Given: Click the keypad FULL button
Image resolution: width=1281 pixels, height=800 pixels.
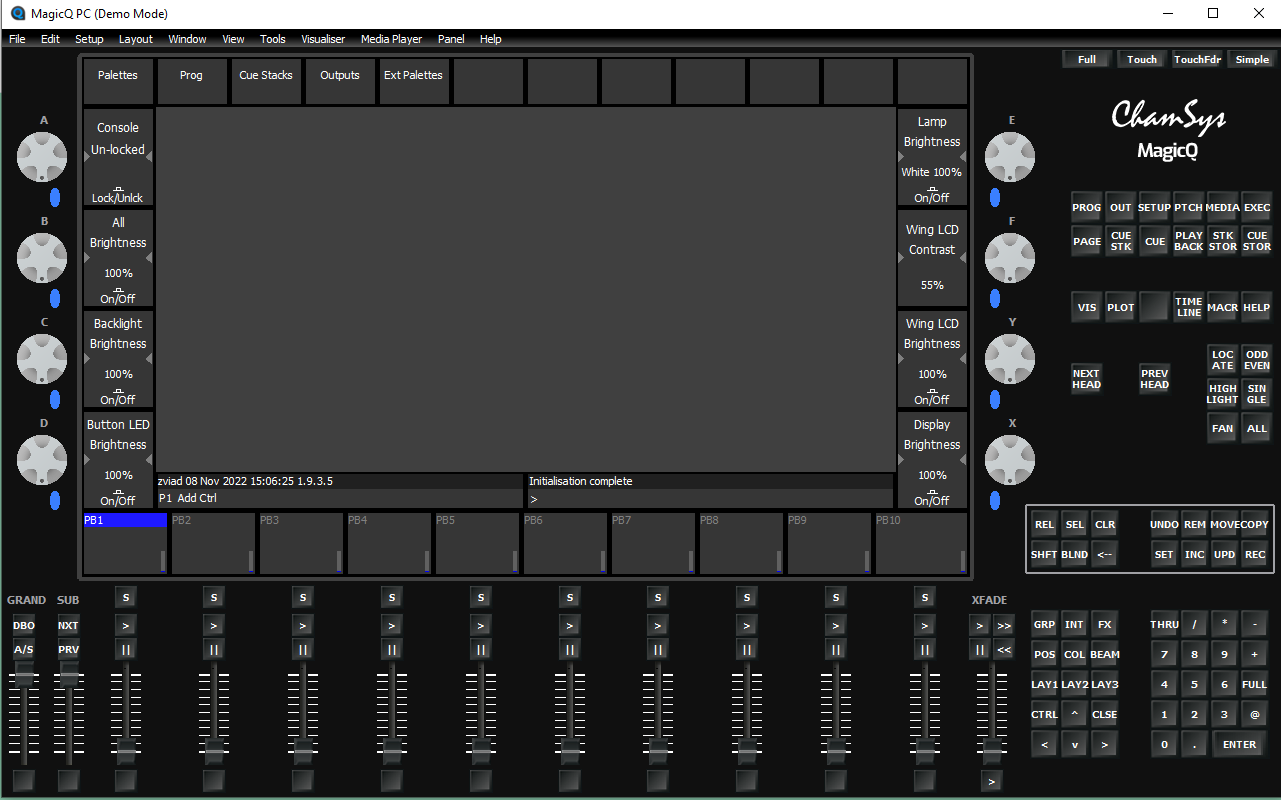Looking at the screenshot, I should coord(1255,684).
